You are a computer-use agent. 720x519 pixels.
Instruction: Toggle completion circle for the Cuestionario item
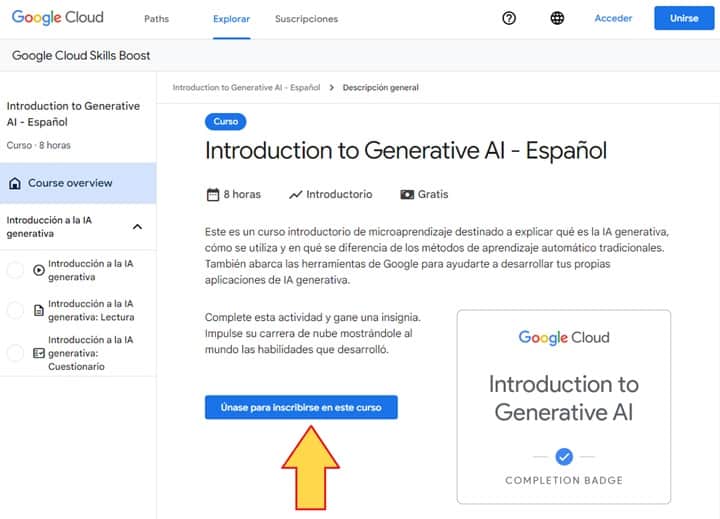point(15,353)
